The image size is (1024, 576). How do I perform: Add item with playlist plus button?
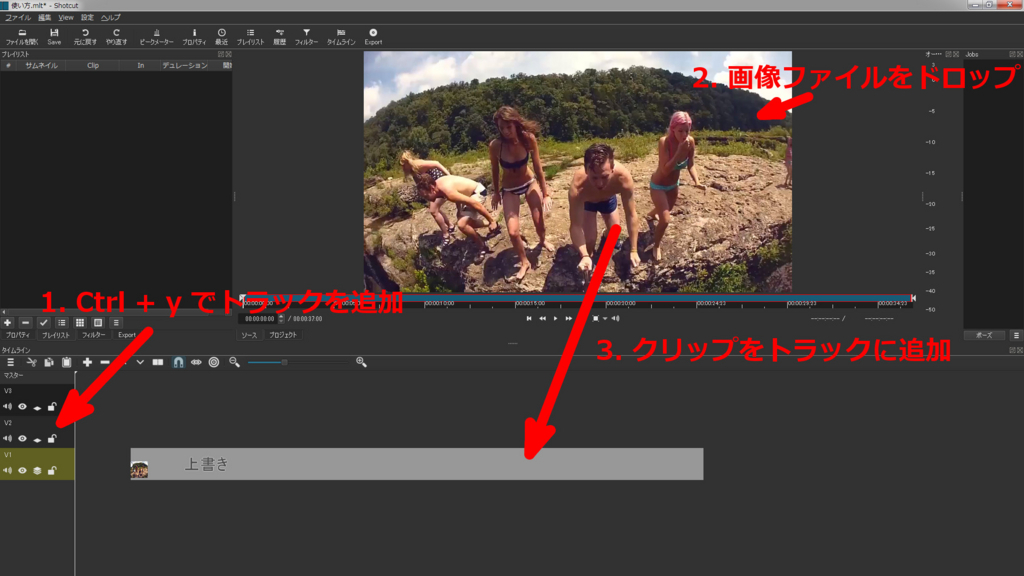pyautogui.click(x=8, y=323)
